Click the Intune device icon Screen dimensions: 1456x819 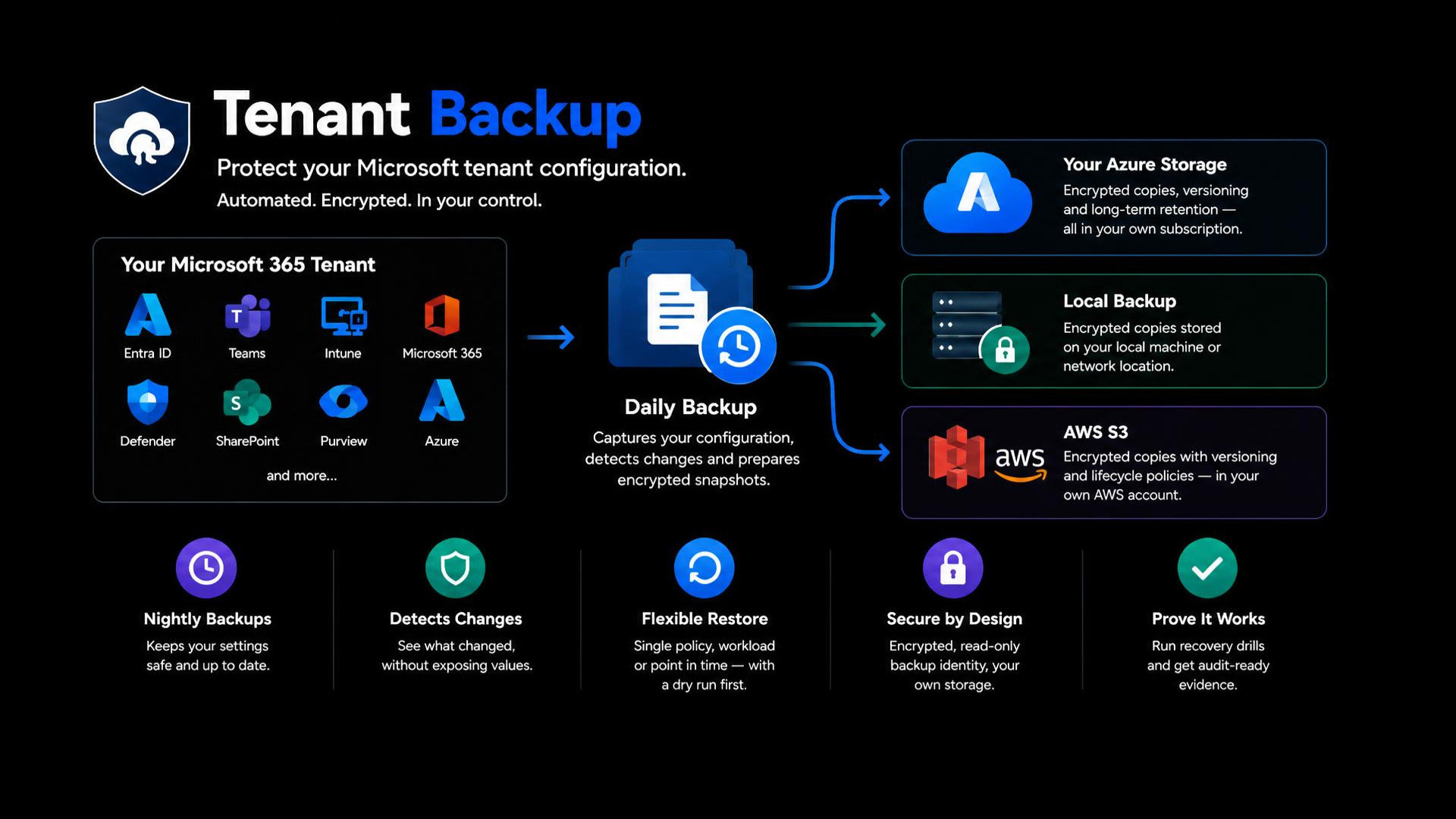click(344, 316)
